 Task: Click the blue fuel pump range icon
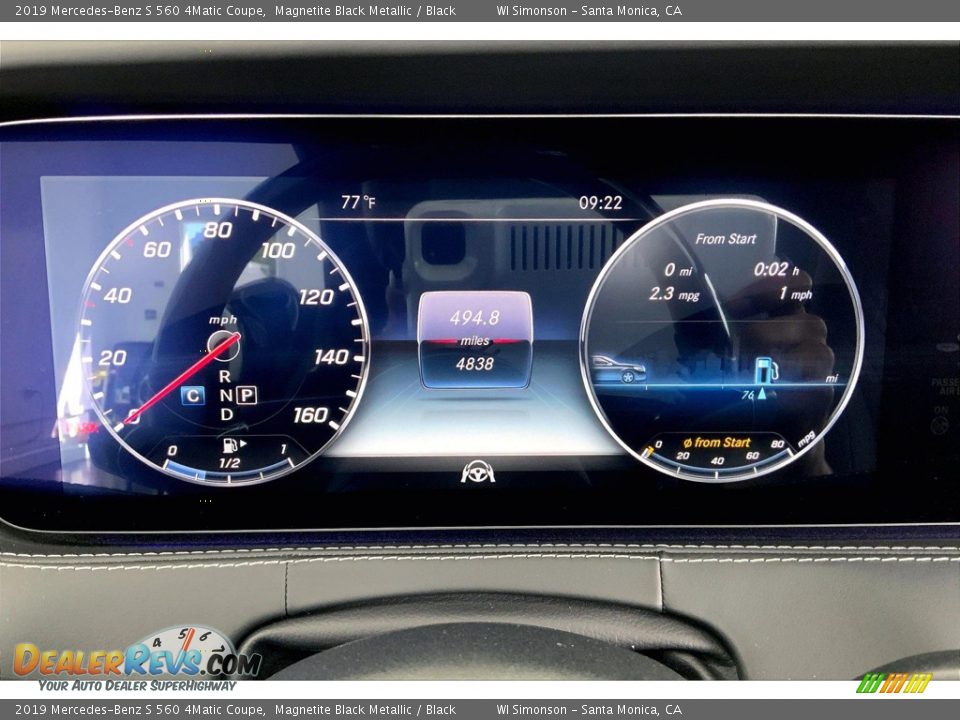coord(767,370)
